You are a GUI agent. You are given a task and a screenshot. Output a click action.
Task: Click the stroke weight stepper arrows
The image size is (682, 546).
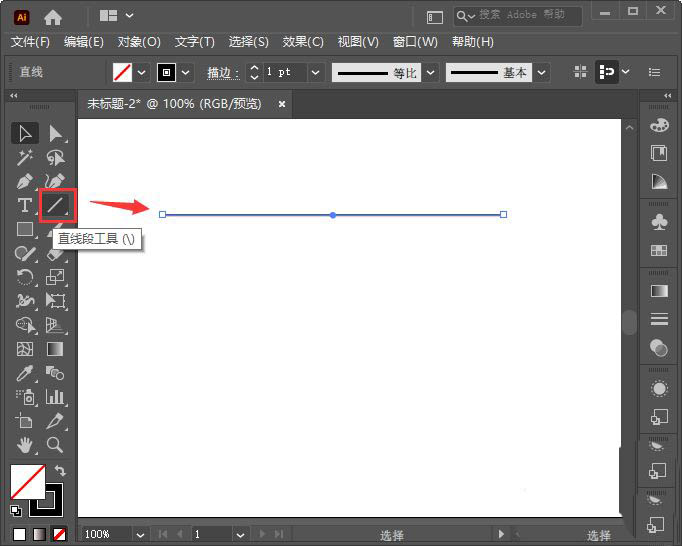pyautogui.click(x=254, y=72)
